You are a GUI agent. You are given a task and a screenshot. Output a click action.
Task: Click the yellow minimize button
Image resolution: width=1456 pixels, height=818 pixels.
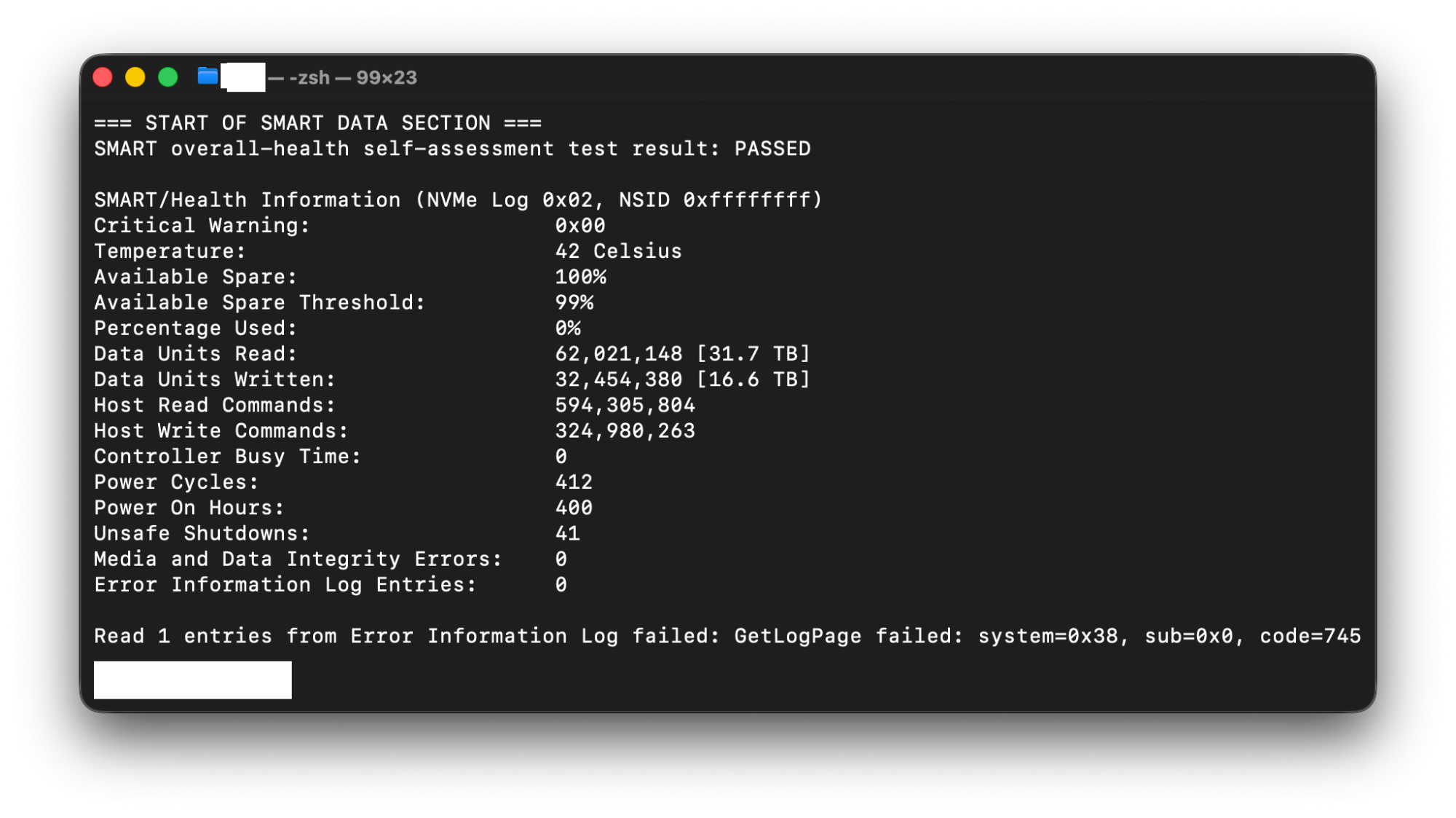click(135, 76)
